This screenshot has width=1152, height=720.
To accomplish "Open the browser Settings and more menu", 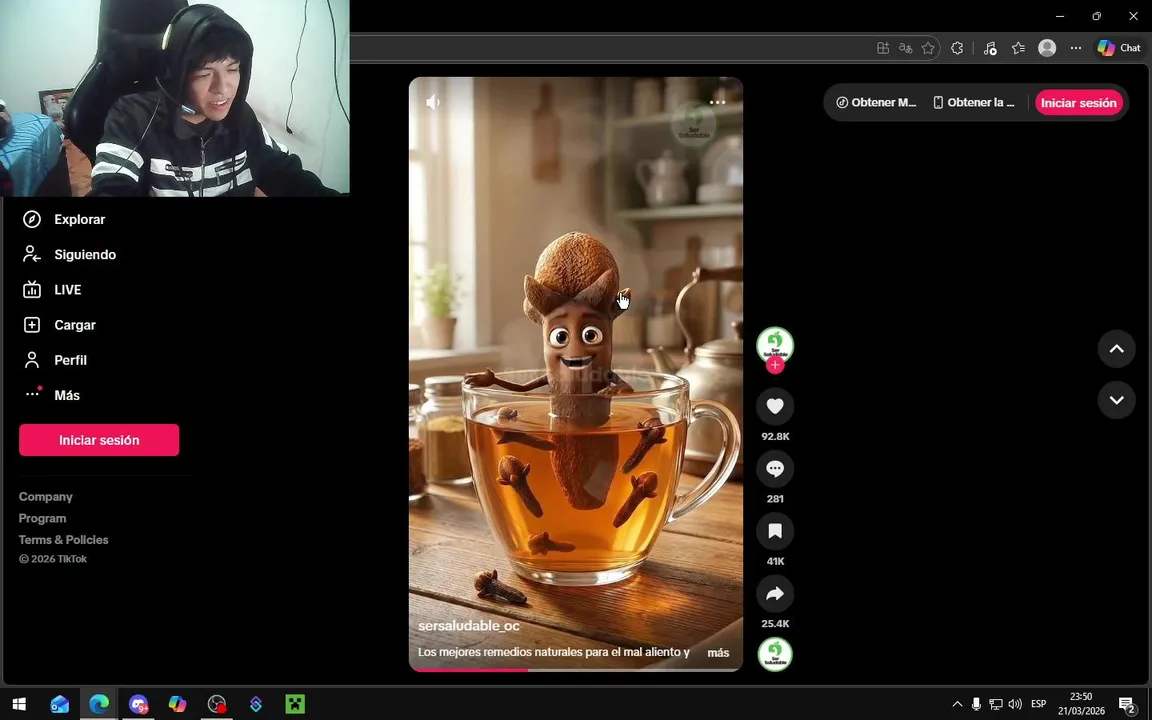I will pyautogui.click(x=1076, y=48).
